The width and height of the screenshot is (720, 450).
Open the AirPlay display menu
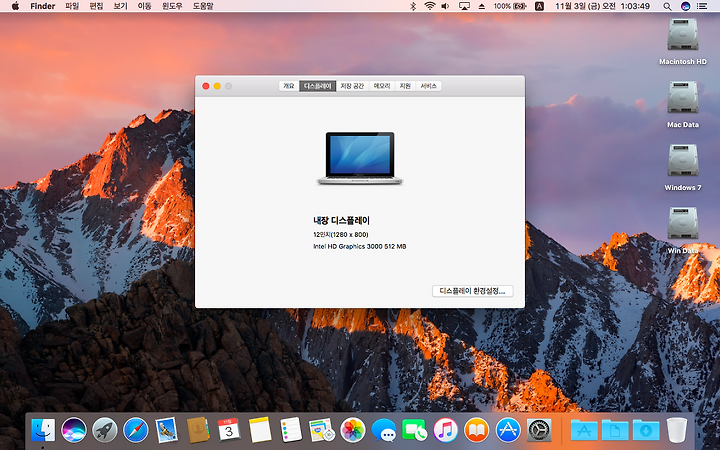tap(464, 6)
